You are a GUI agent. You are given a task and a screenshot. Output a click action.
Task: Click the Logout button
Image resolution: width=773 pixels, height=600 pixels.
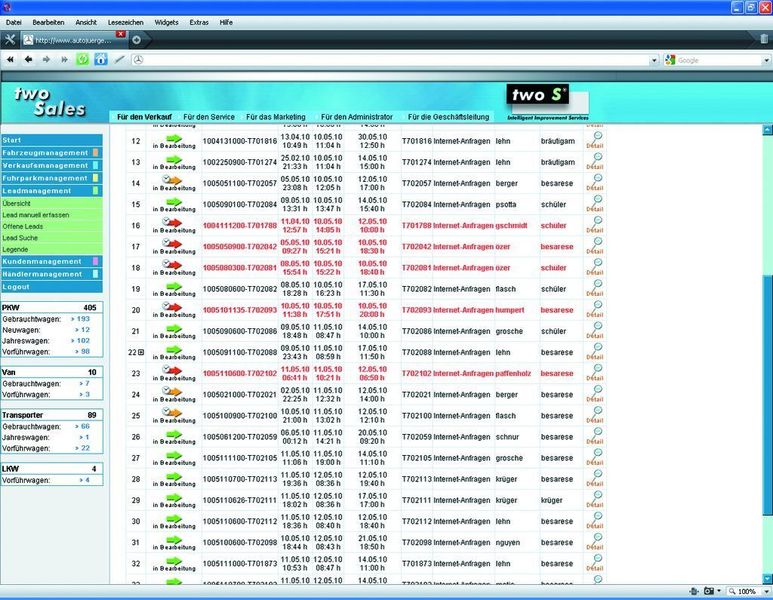pyautogui.click(x=51, y=287)
